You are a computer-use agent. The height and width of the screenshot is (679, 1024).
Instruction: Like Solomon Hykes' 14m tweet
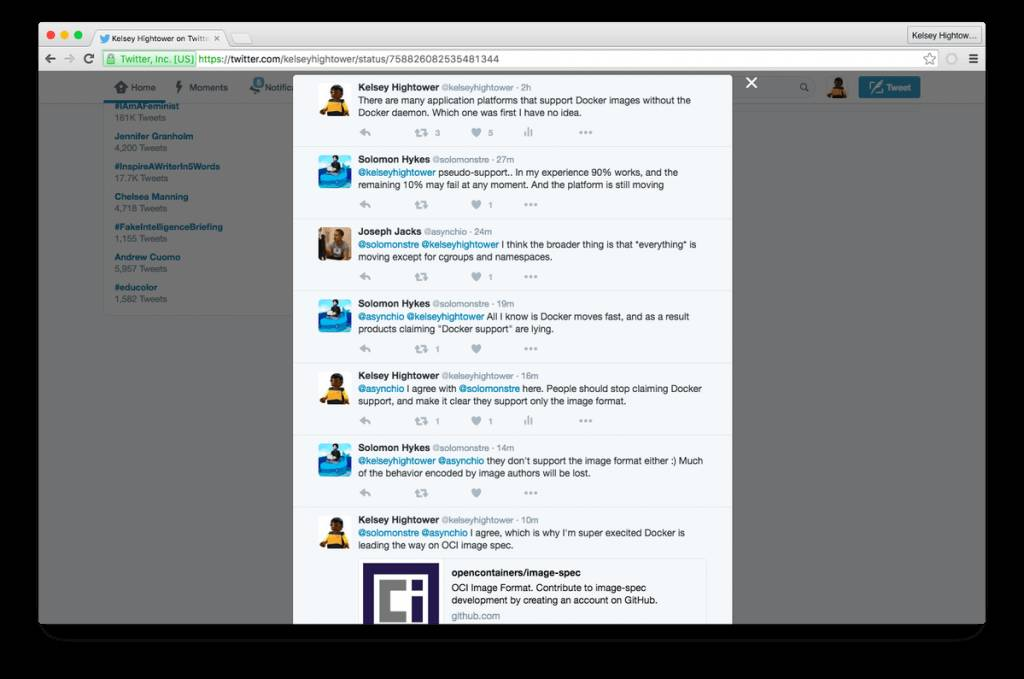pyautogui.click(x=476, y=493)
